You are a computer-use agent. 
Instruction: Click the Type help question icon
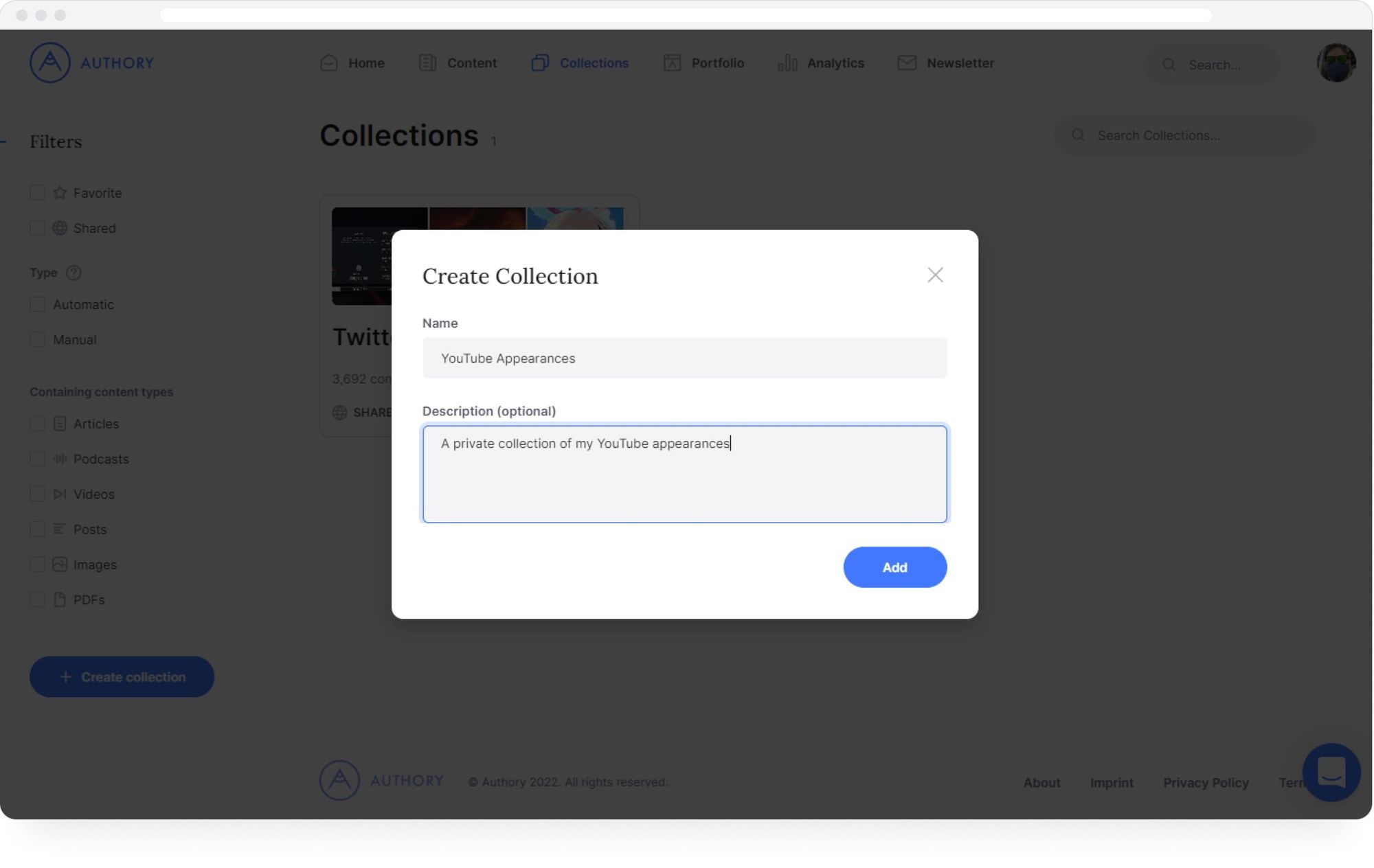pyautogui.click(x=74, y=273)
